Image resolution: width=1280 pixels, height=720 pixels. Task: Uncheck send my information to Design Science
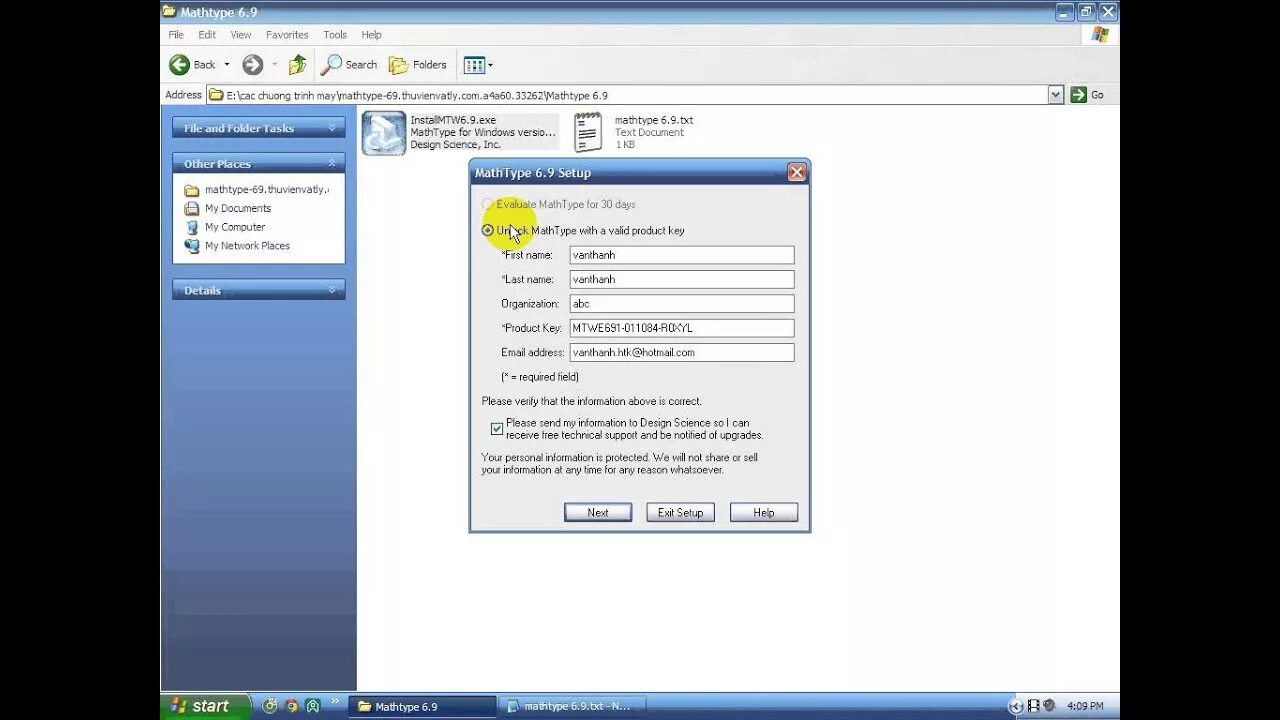click(497, 429)
